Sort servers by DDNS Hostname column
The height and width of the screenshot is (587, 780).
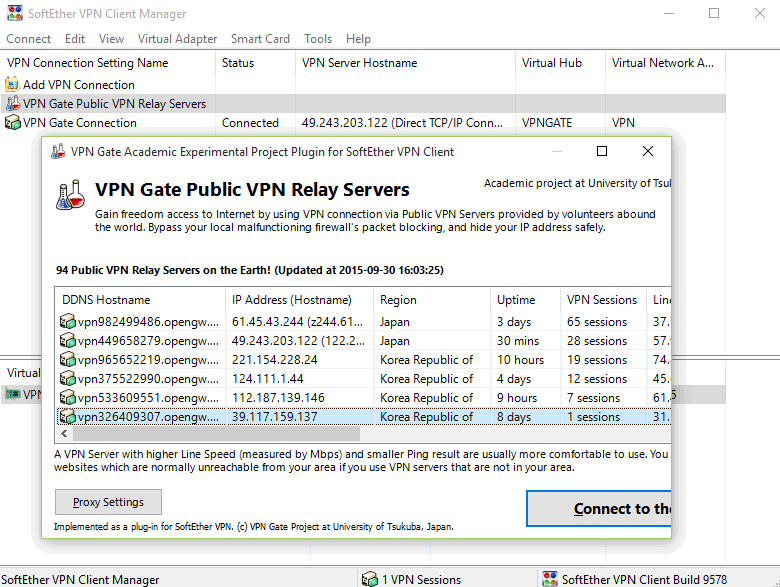(140, 299)
